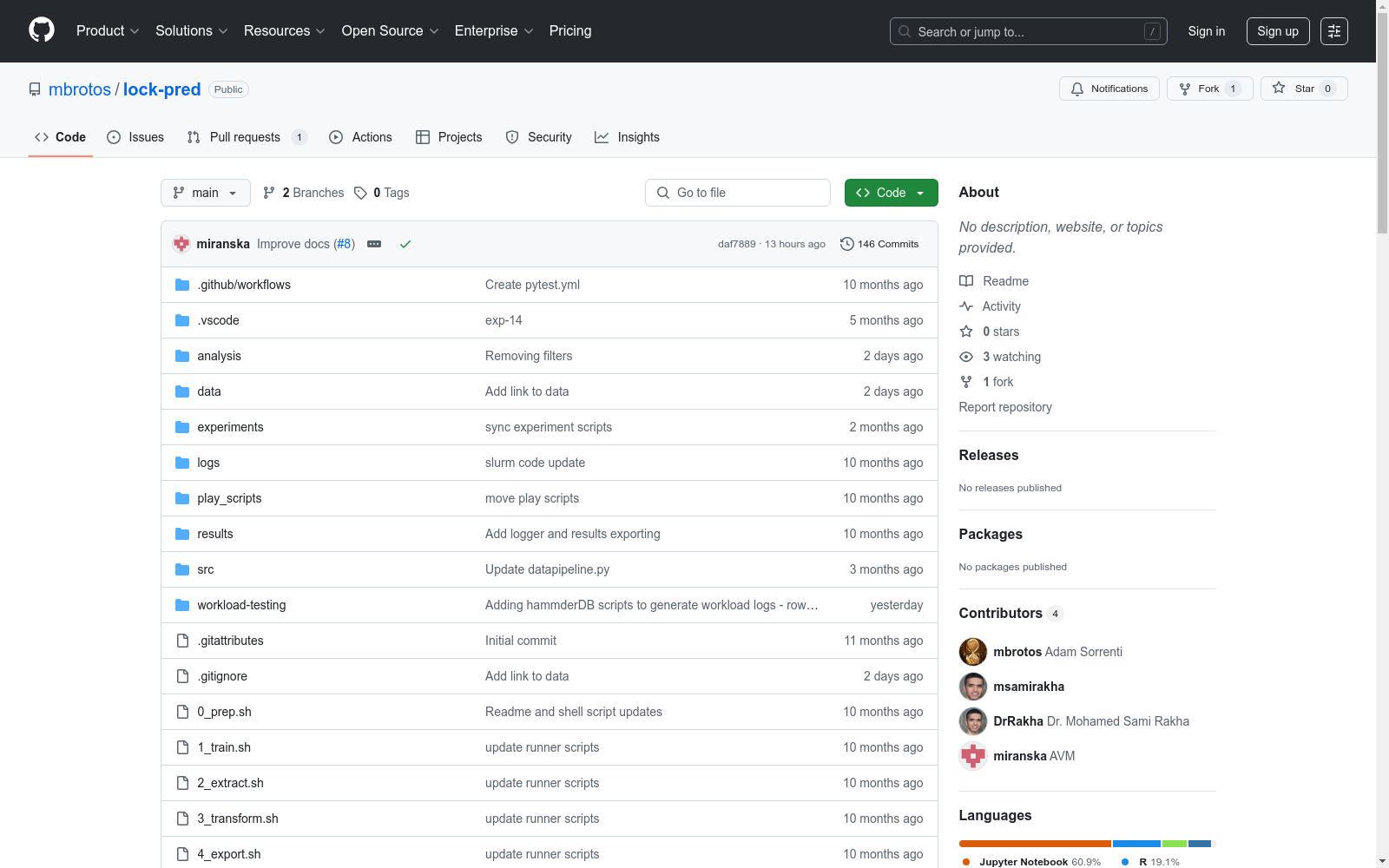Open the commit hash daf7889
The width and height of the screenshot is (1389, 868).
[736, 244]
